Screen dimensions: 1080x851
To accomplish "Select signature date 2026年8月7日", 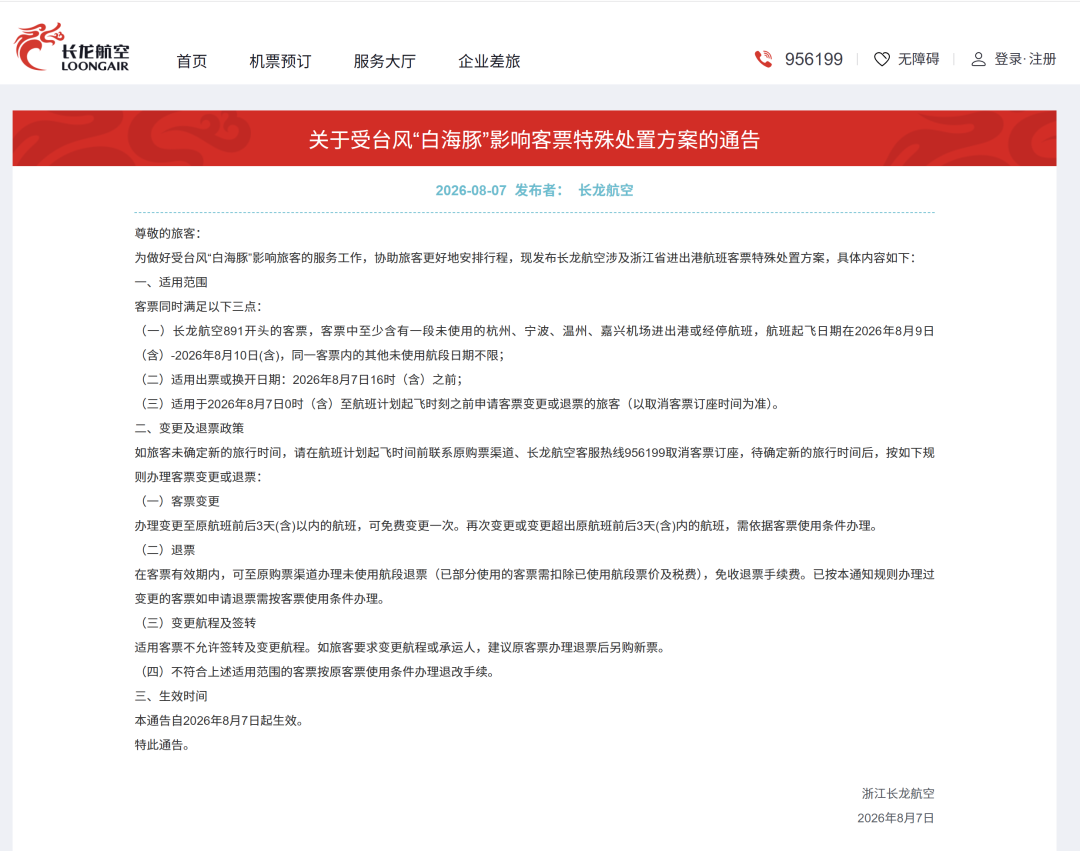I will click(895, 818).
